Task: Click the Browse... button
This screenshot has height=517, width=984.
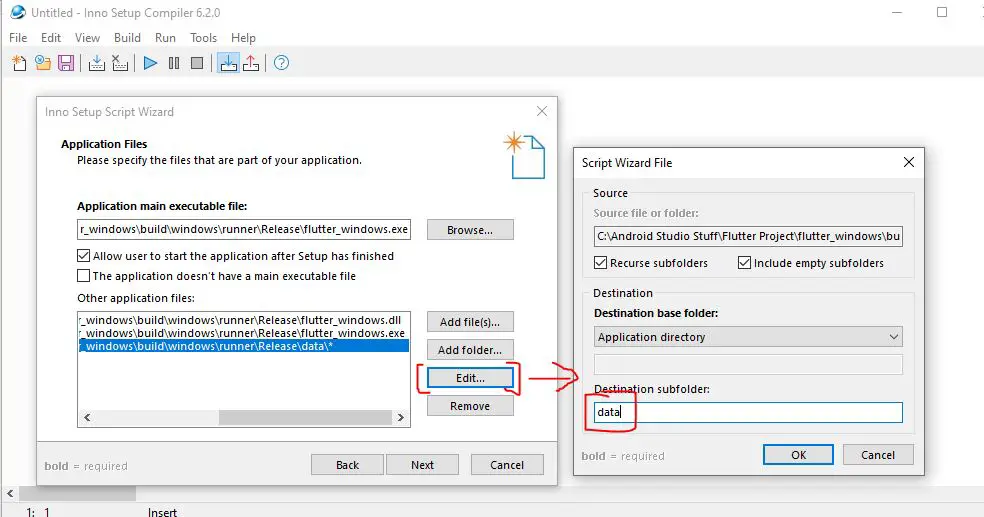Action: (470, 230)
